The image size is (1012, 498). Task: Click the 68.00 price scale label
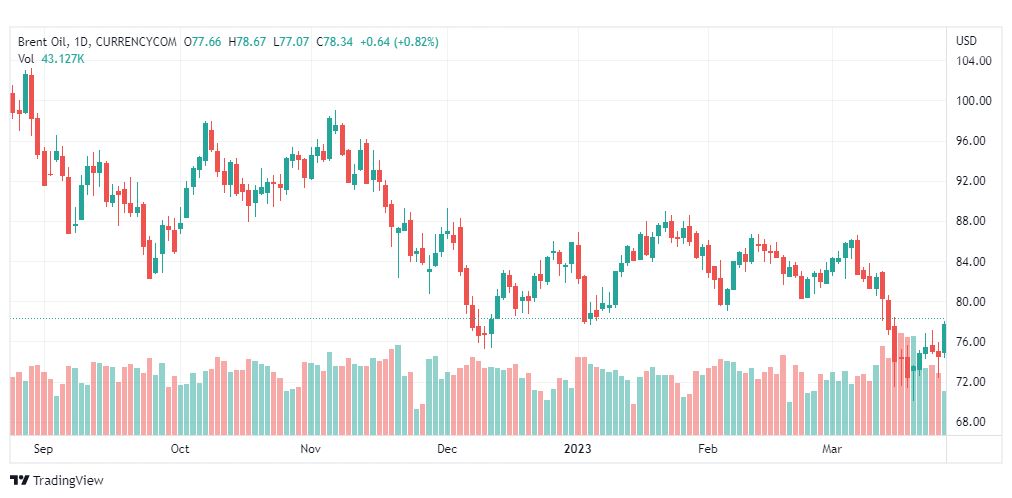click(974, 422)
